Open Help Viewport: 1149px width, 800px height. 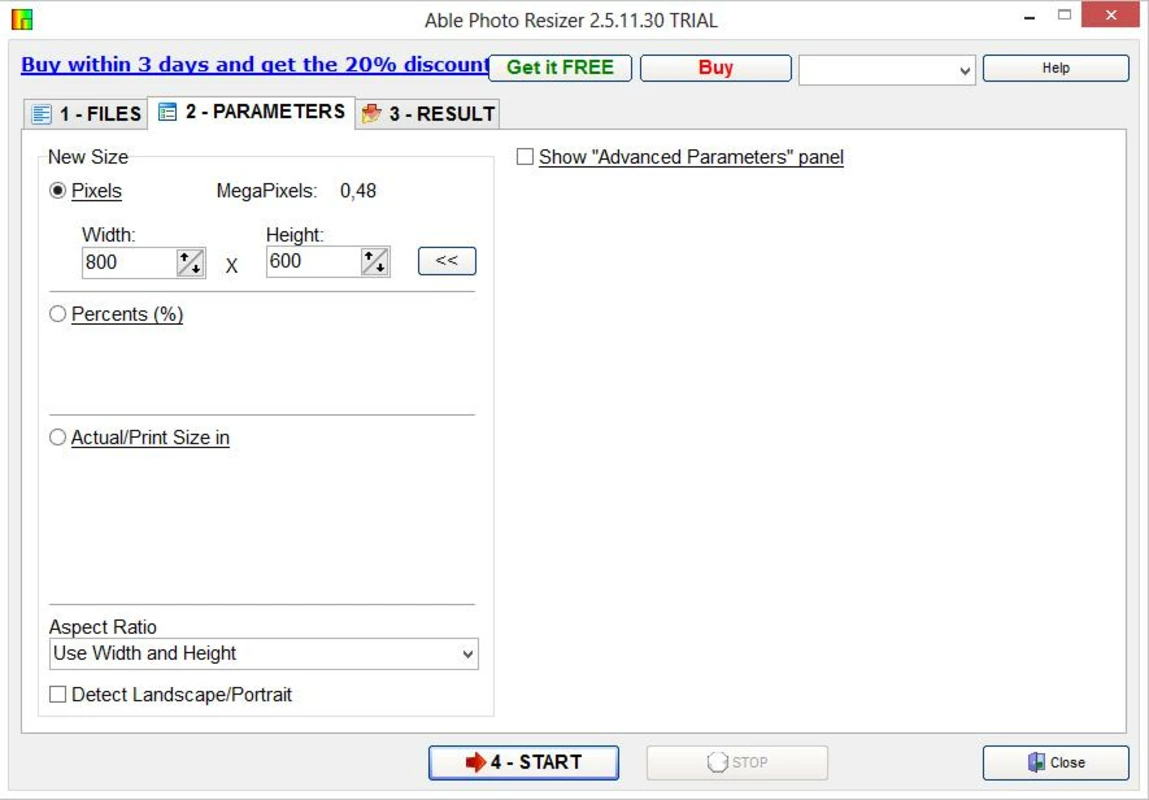[1055, 67]
